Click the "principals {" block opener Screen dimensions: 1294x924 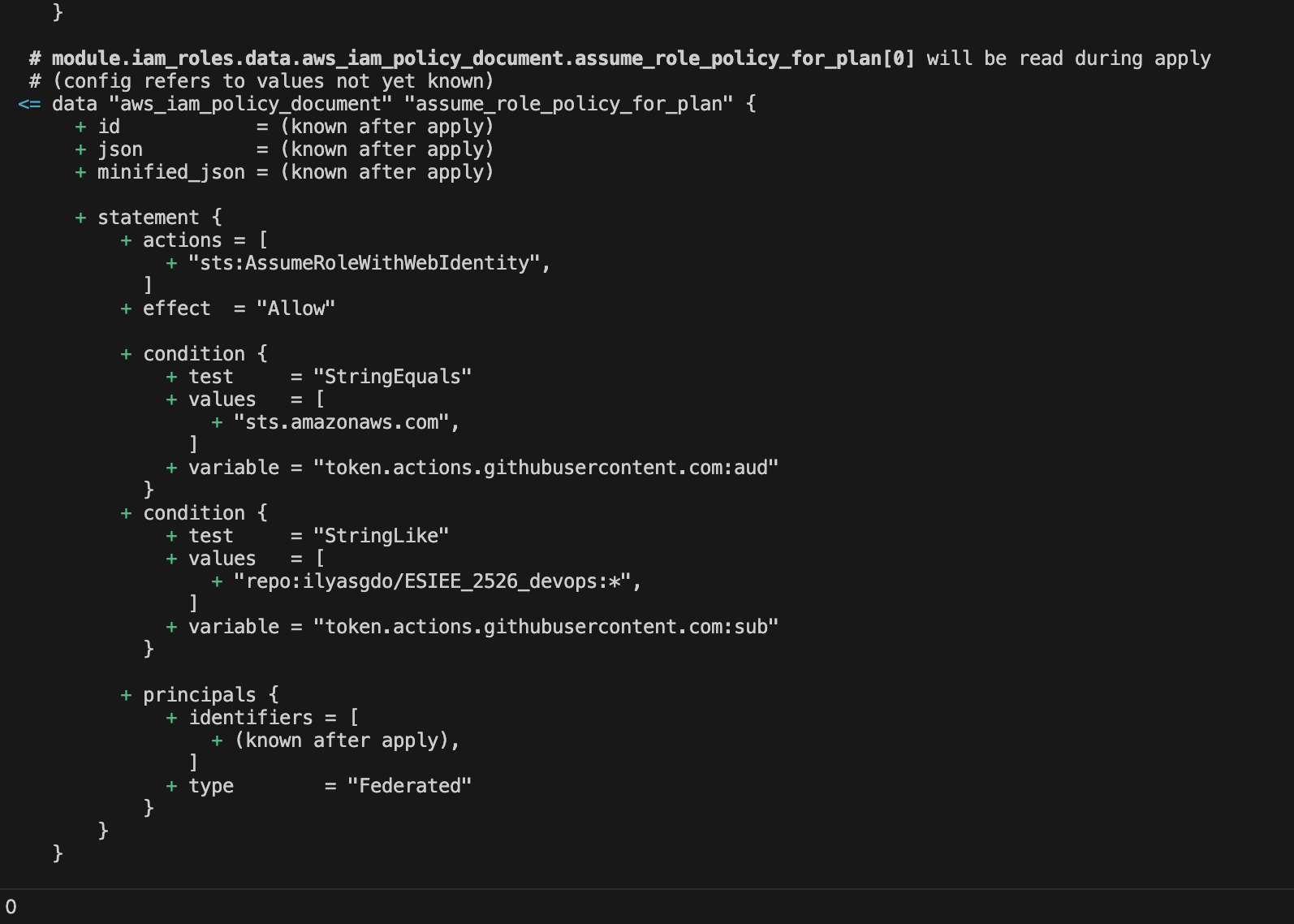(x=210, y=695)
